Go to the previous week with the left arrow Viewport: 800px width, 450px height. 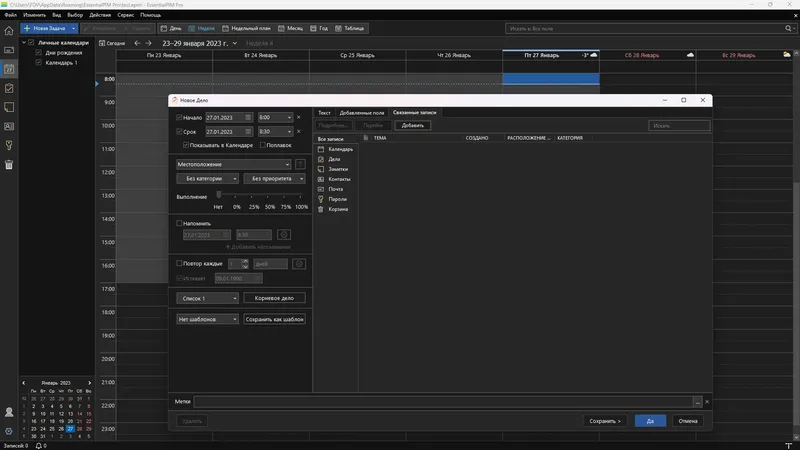tap(137, 43)
